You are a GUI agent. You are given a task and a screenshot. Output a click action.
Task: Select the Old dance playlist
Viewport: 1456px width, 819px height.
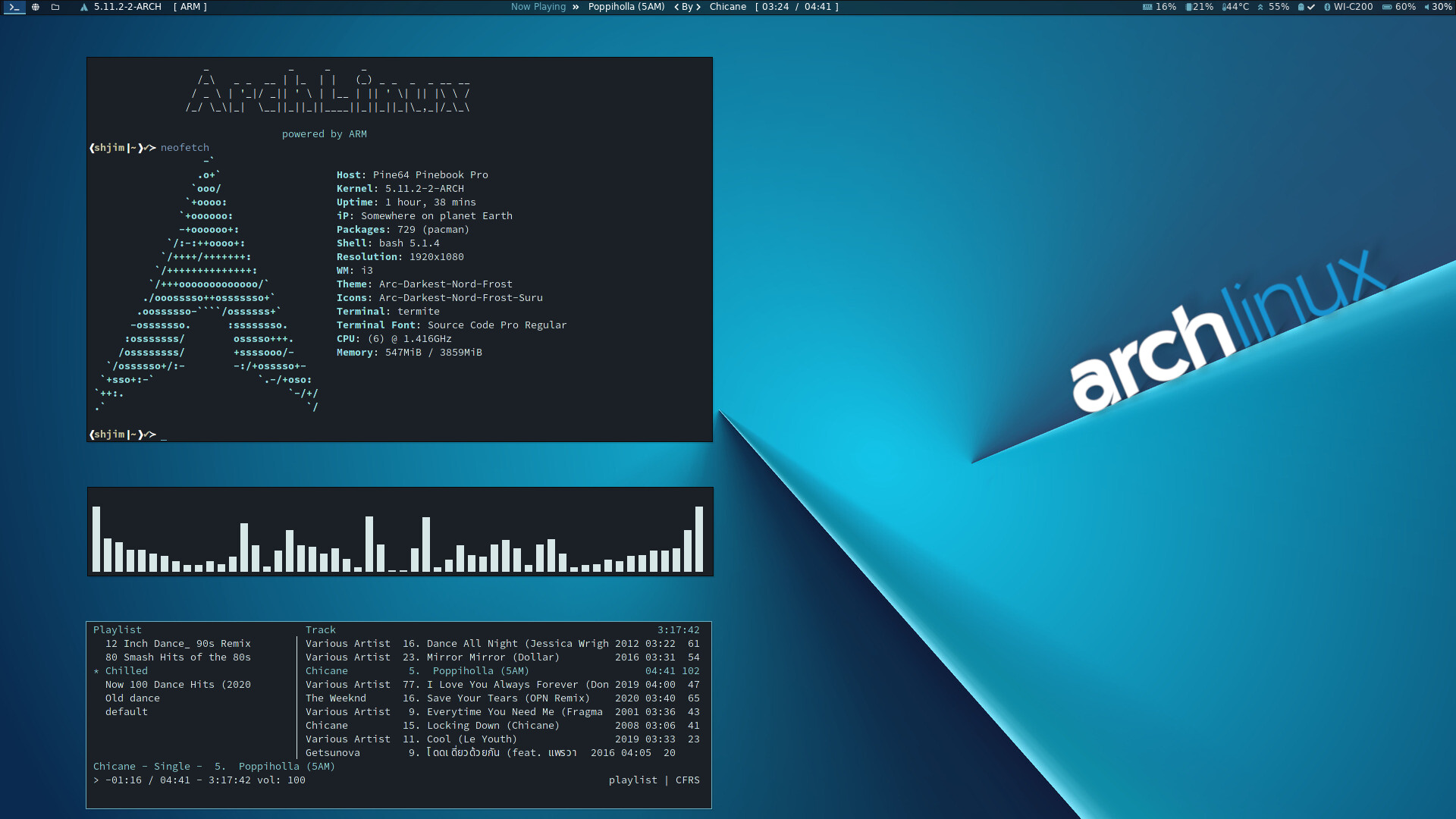133,698
